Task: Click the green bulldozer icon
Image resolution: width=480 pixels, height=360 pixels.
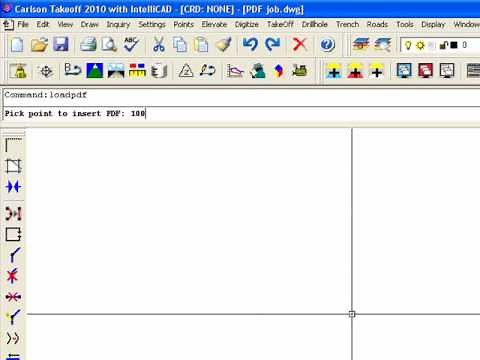Action: (x=299, y=71)
